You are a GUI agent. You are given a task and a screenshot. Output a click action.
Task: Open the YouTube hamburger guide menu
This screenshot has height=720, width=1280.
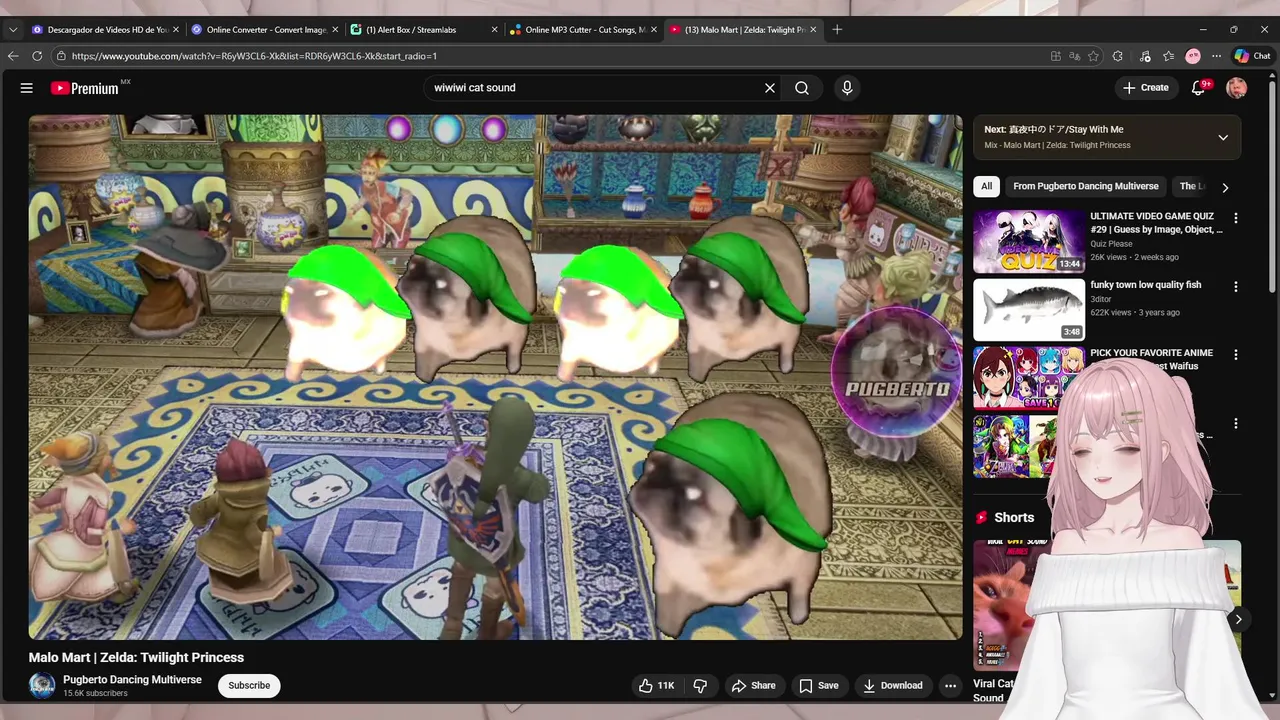27,88
